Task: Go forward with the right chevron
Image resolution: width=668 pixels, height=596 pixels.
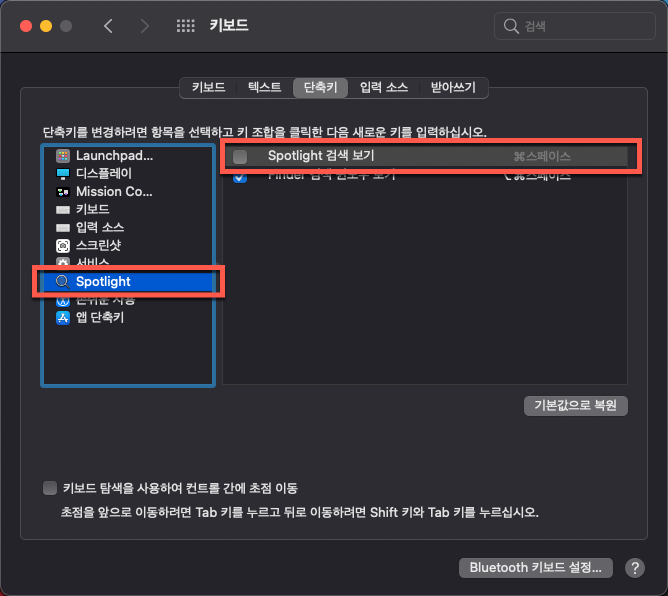Action: (x=145, y=26)
